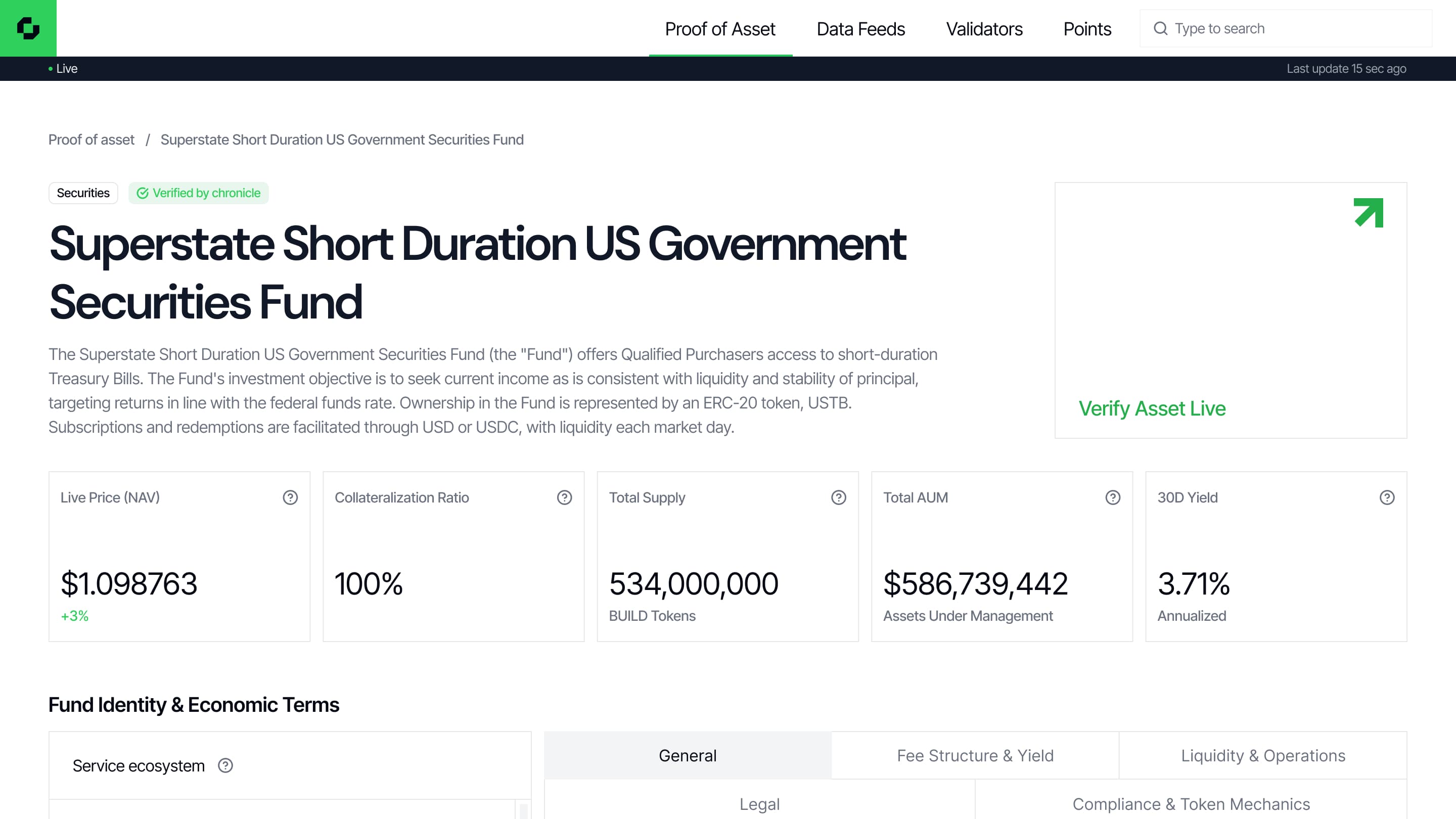This screenshot has width=1456, height=819.
Task: Click the Verified by chronicle badge
Action: click(x=198, y=193)
